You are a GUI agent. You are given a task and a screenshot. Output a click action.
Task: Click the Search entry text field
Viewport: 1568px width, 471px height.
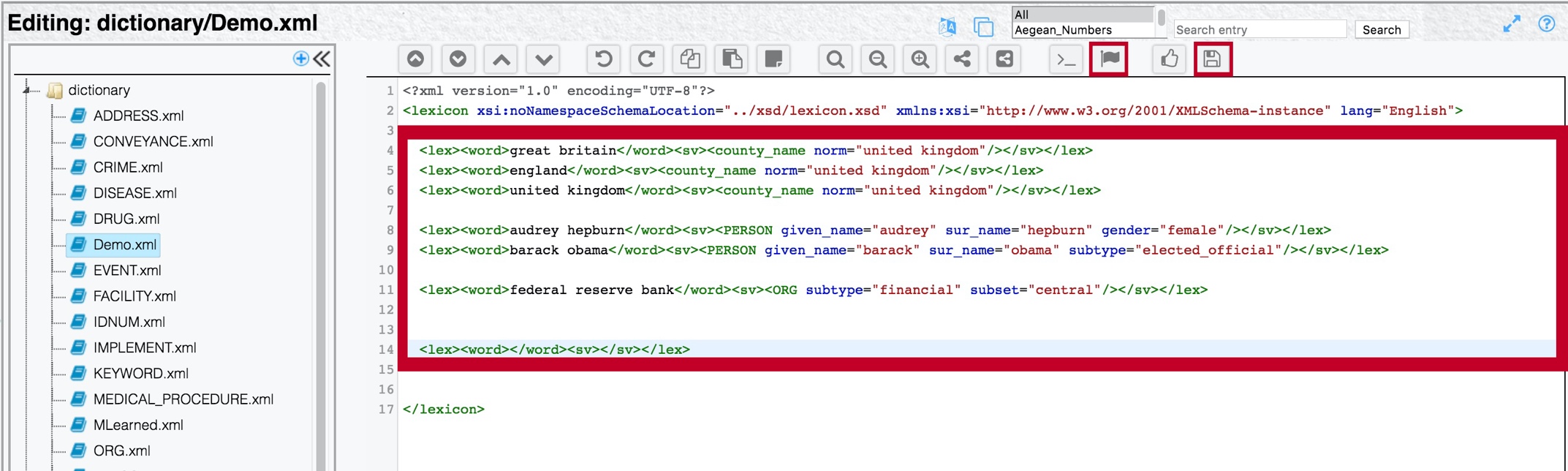1259,30
